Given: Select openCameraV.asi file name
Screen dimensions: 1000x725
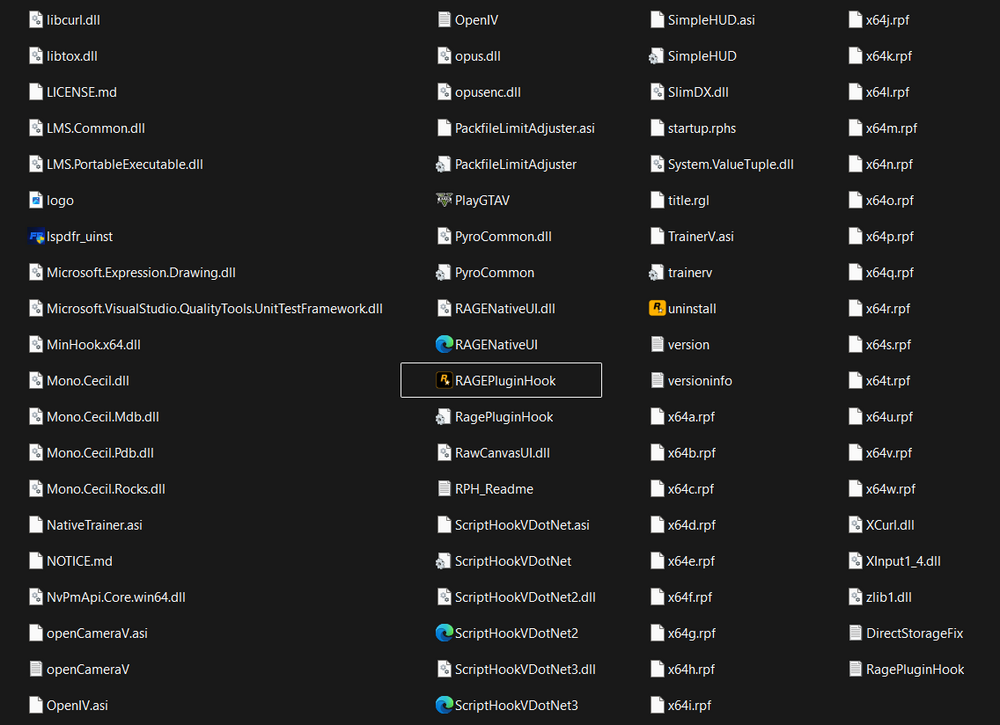Looking at the screenshot, I should click(x=97, y=633).
